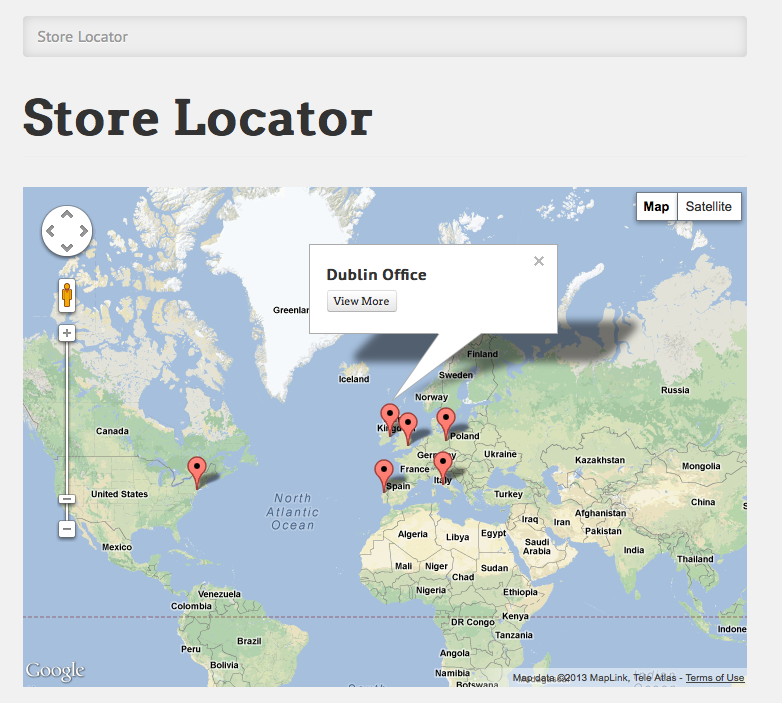
Task: Pan the map left with the arrow
Action: tap(50, 231)
